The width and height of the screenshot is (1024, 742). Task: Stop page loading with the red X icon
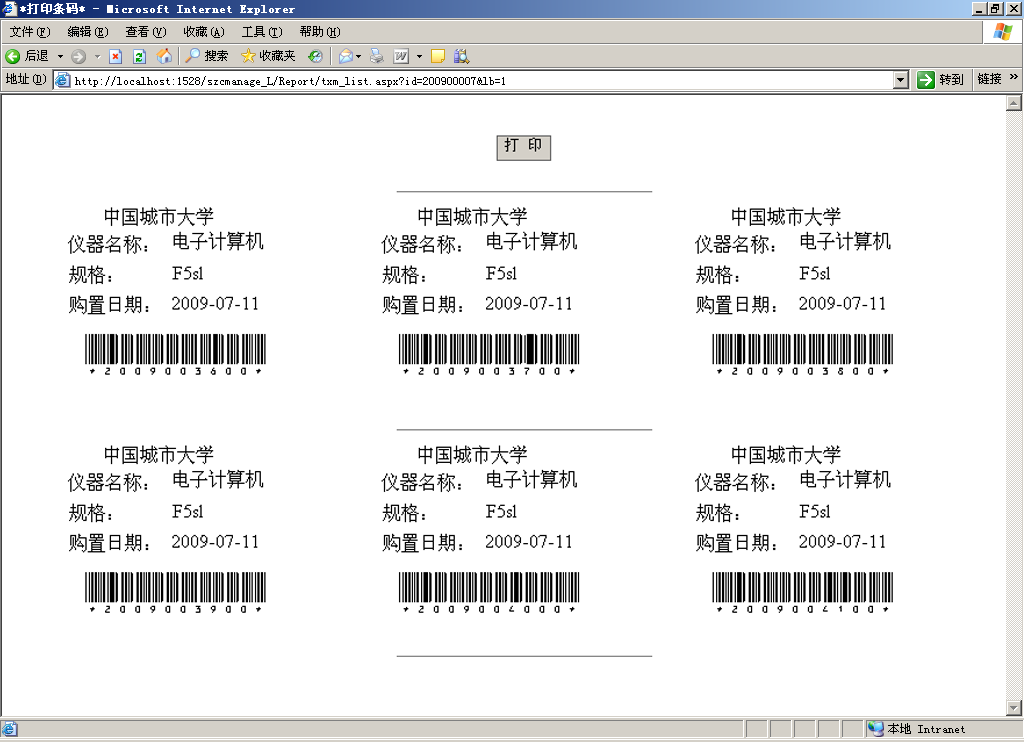(116, 56)
